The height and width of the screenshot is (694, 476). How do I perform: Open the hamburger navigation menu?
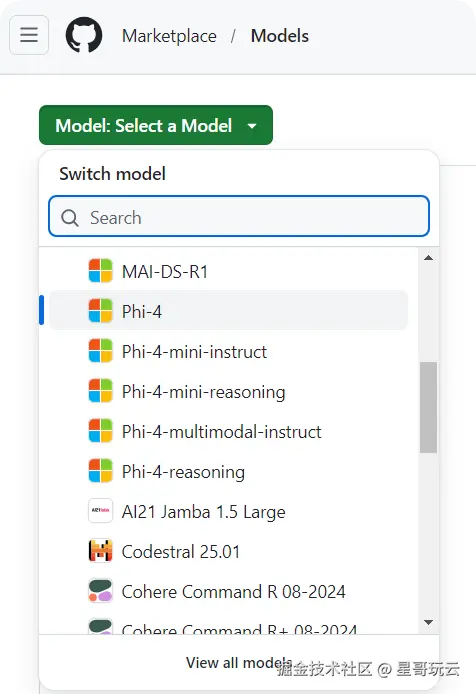(29, 35)
